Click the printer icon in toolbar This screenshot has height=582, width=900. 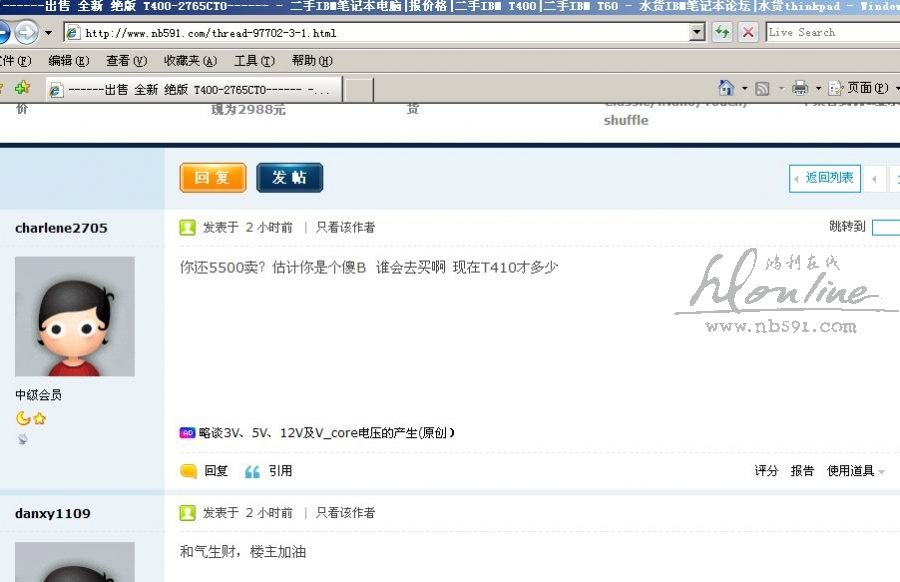point(800,88)
